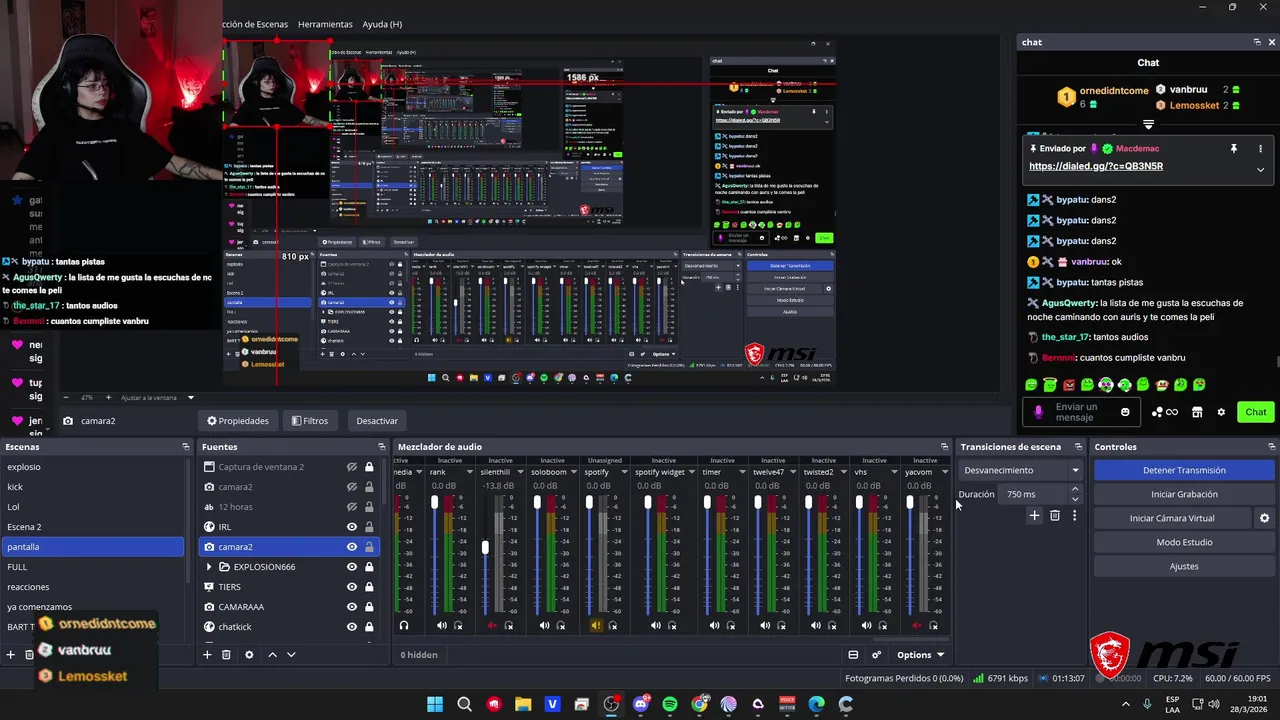Open chat shop icon
Image resolution: width=1280 pixels, height=720 pixels.
pos(1197,412)
